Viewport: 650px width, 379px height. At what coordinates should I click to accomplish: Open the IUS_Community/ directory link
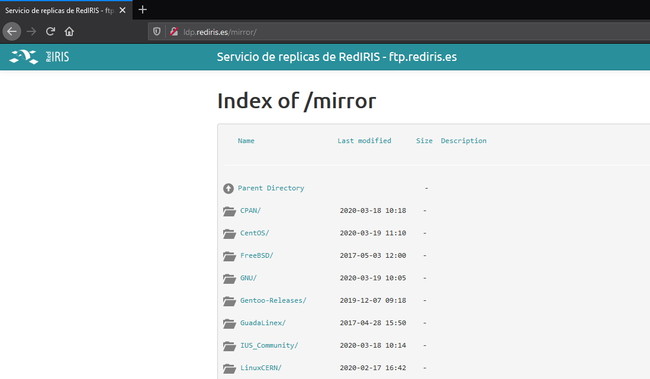click(x=269, y=345)
